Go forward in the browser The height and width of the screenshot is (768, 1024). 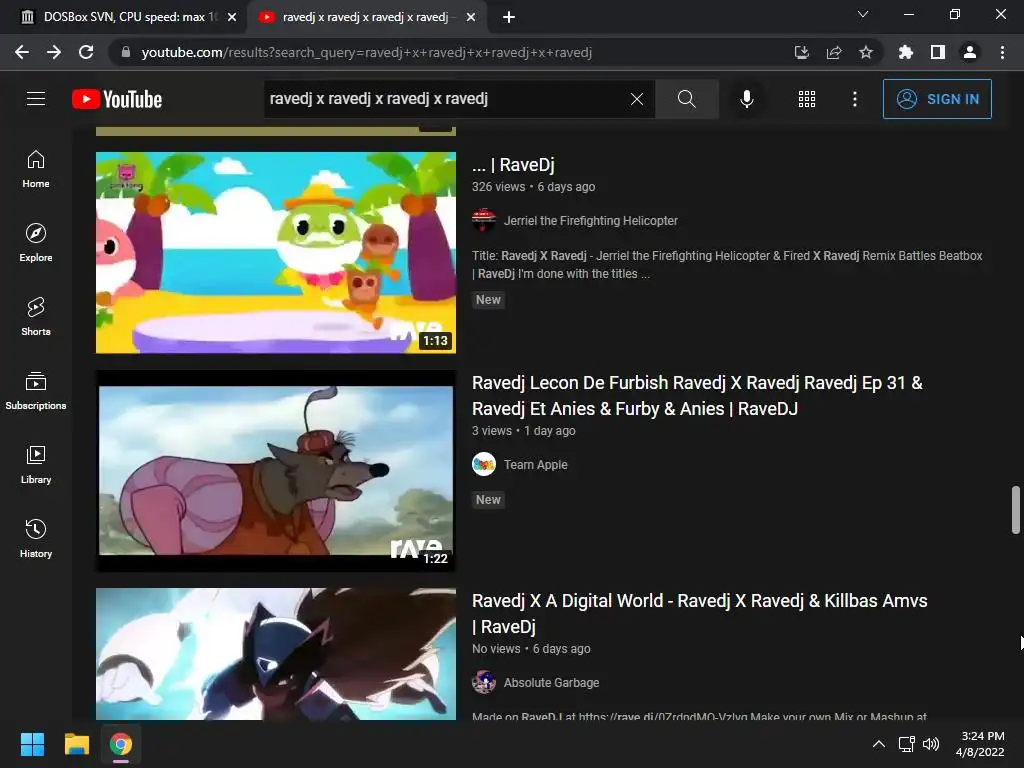tap(54, 52)
